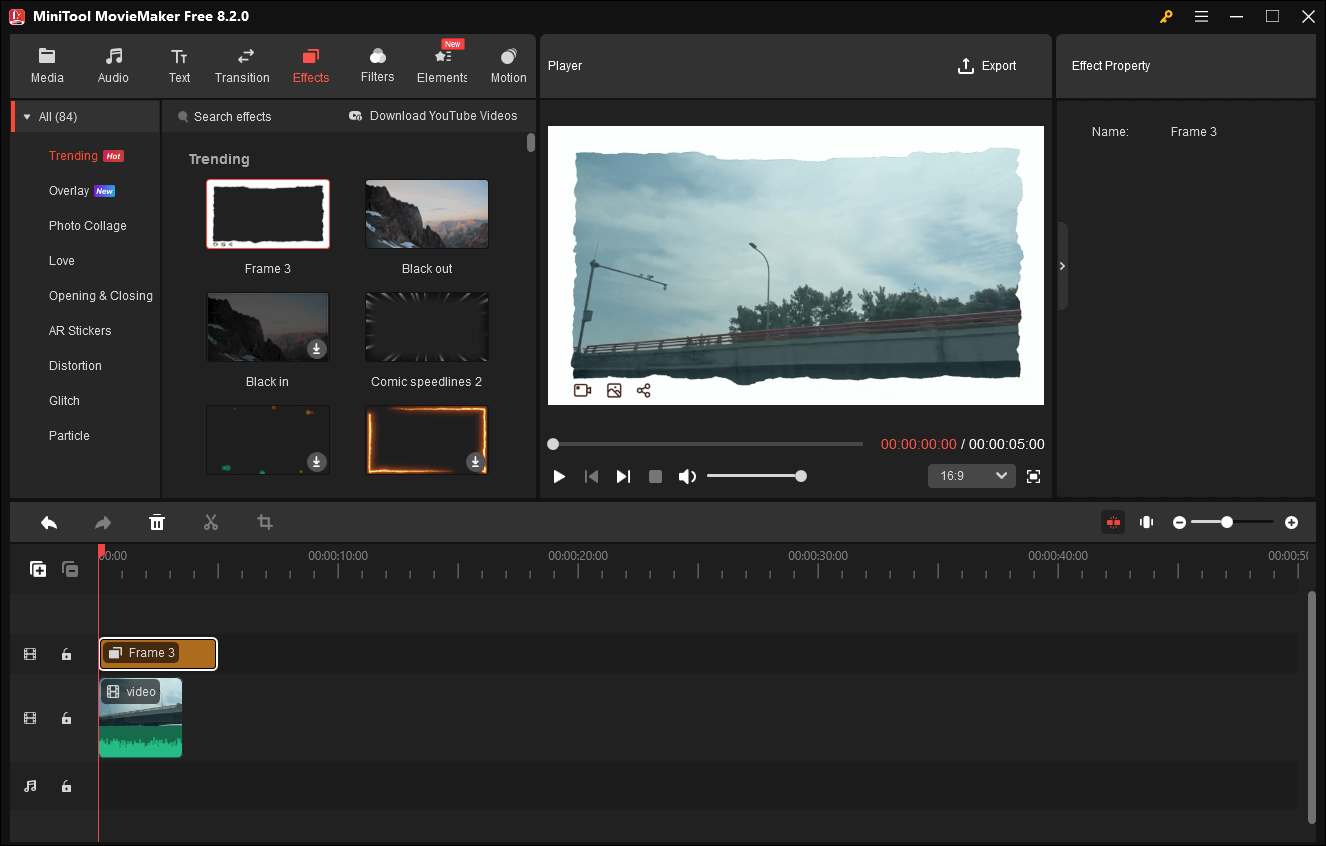Open the 16:9 aspect ratio dropdown
The image size is (1326, 846).
point(971,477)
